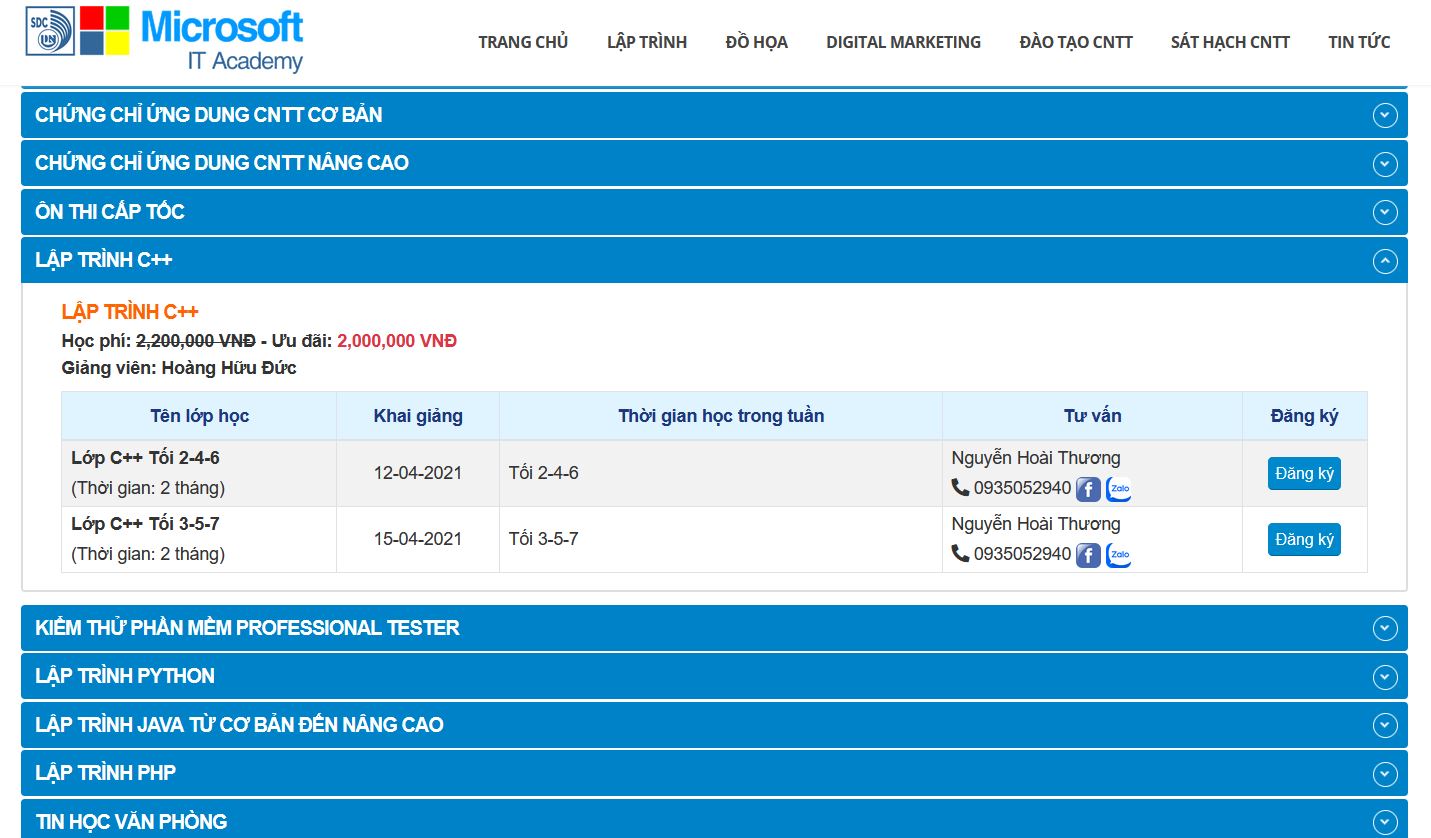1431x838 pixels.
Task: Click Nguyễn Hoài Thương in Tối 2-4-6 row
Action: point(1036,458)
